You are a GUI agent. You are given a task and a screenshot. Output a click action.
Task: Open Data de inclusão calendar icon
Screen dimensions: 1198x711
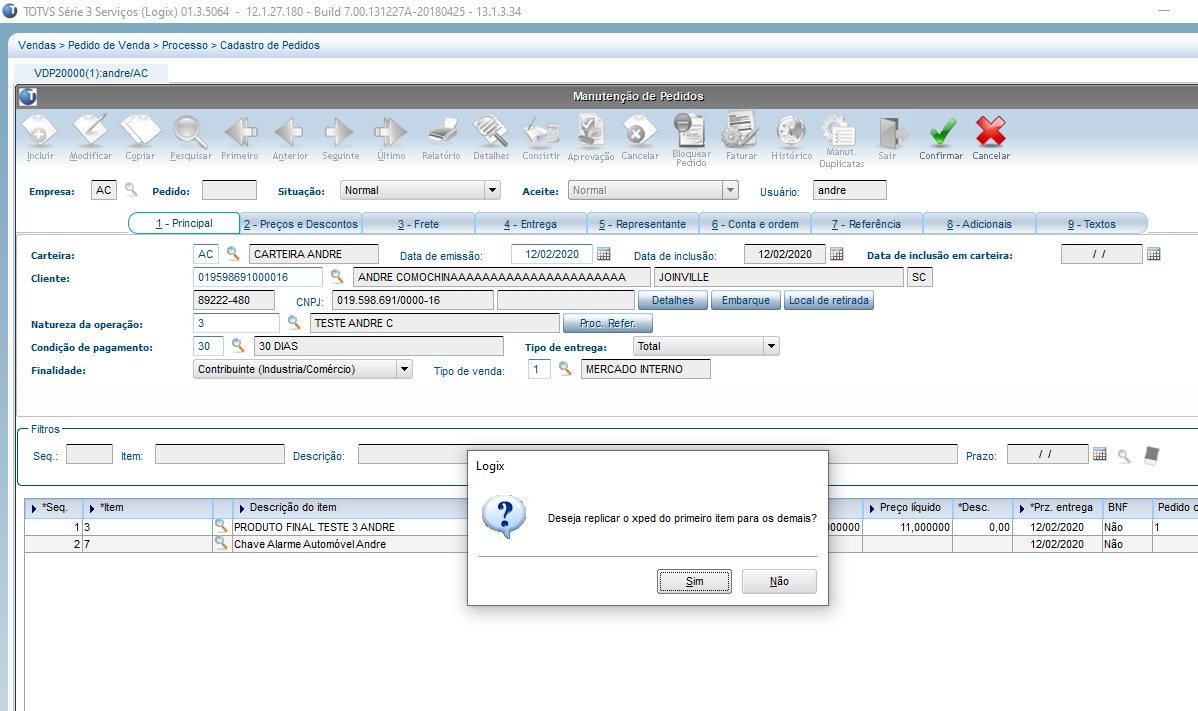pos(837,254)
